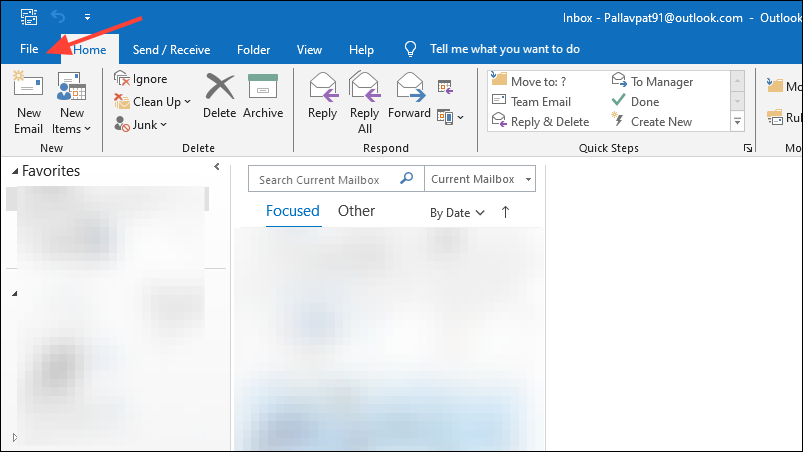Viewport: 803px width, 452px height.
Task: Click the Send/Receive All Folders quick access icon
Action: [29, 17]
